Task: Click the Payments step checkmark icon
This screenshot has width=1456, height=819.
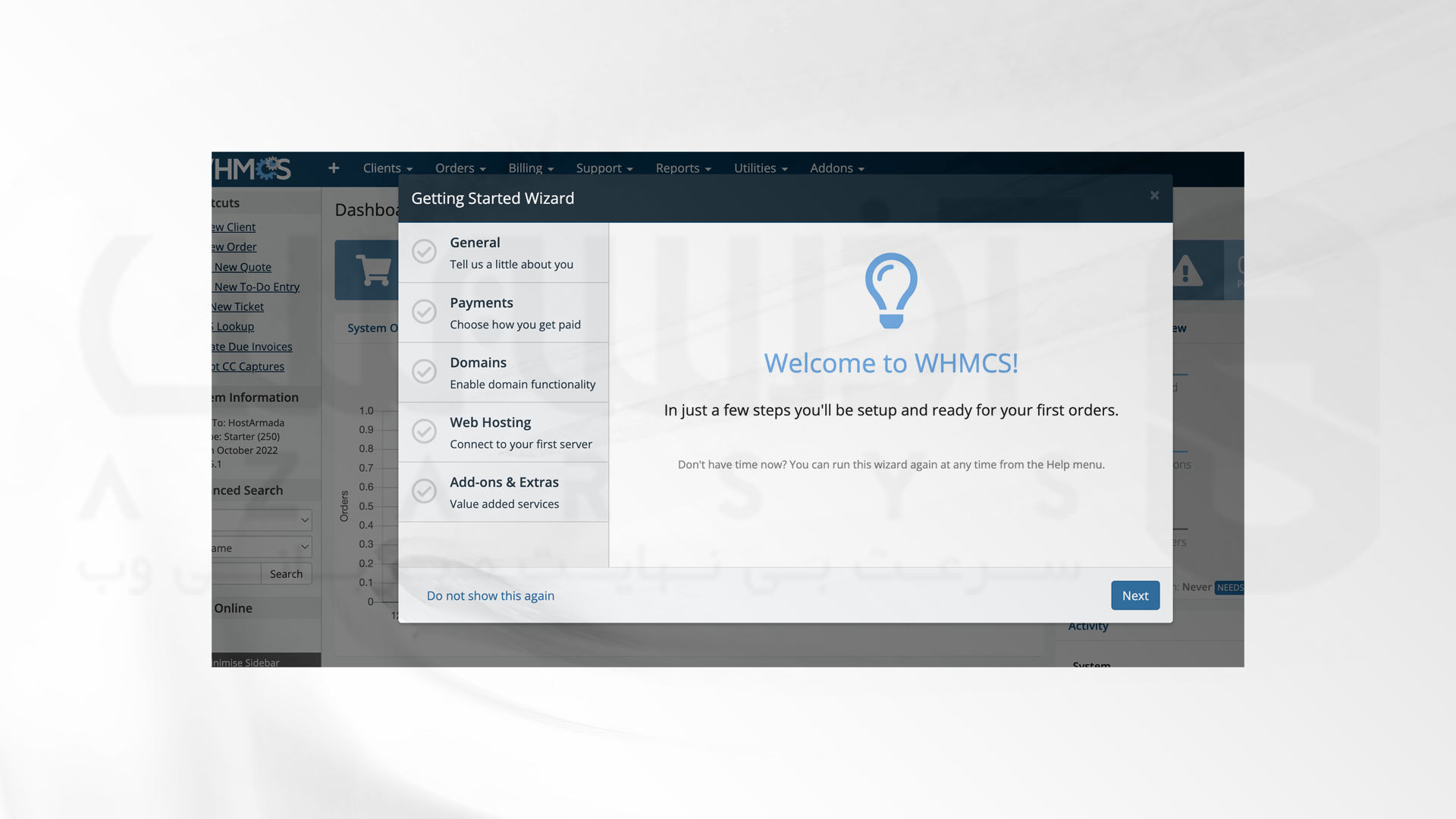Action: pos(424,311)
